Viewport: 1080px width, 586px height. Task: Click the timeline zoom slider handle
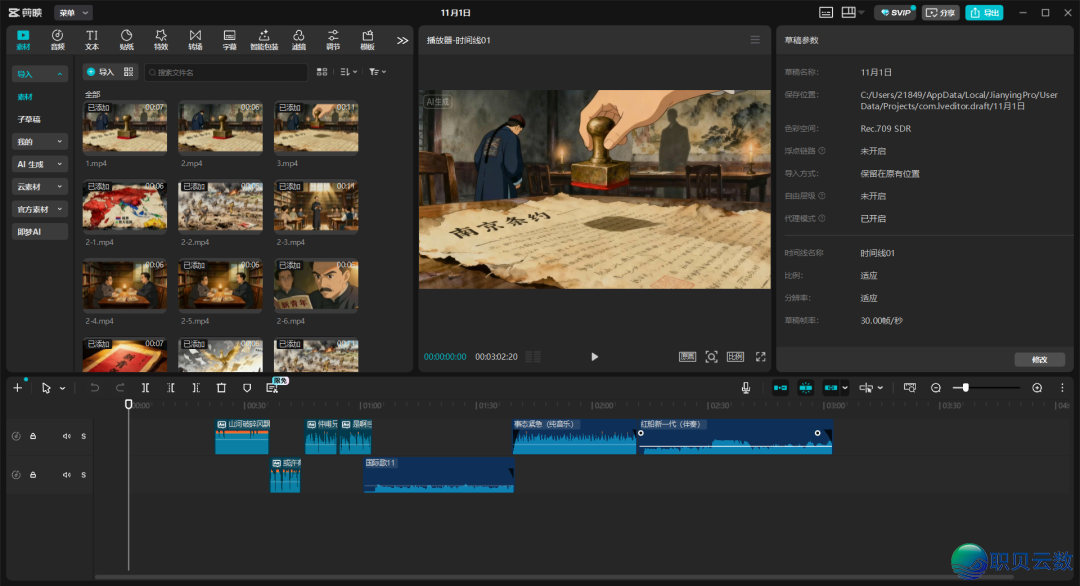point(965,388)
